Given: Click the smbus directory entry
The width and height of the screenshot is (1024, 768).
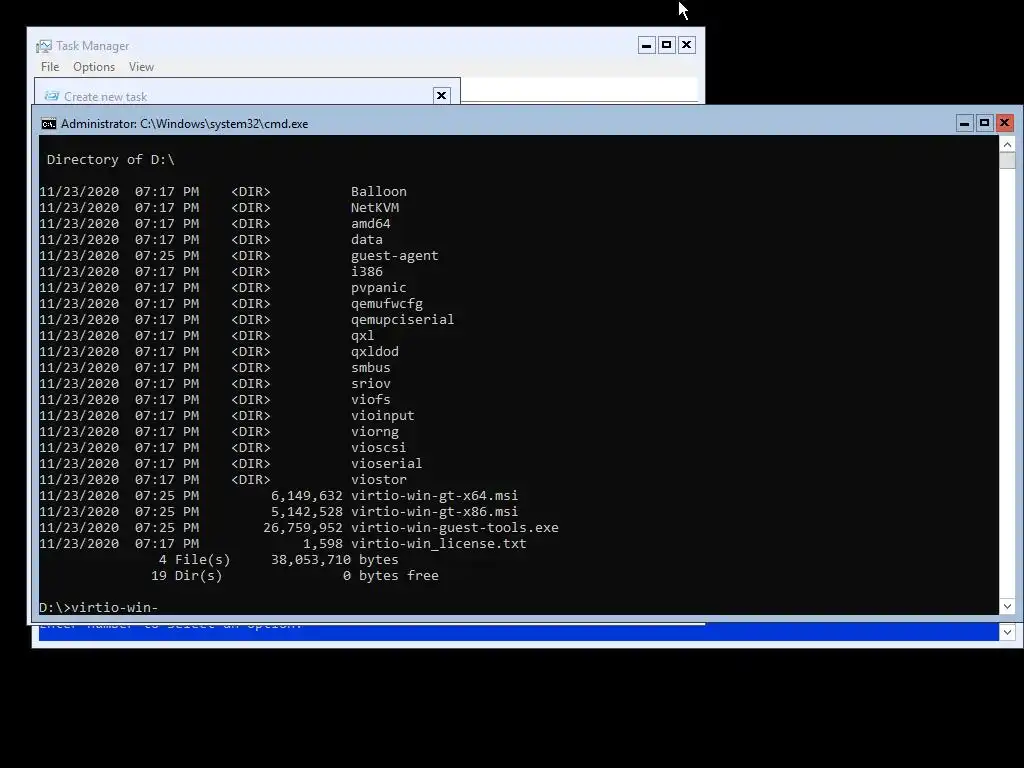Looking at the screenshot, I should [371, 368].
